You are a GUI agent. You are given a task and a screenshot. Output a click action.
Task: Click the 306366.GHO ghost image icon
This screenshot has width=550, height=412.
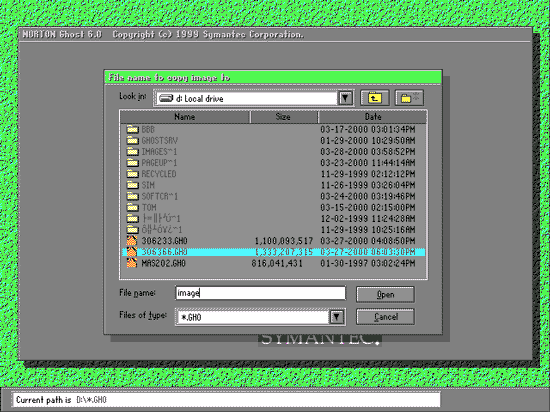pos(132,252)
